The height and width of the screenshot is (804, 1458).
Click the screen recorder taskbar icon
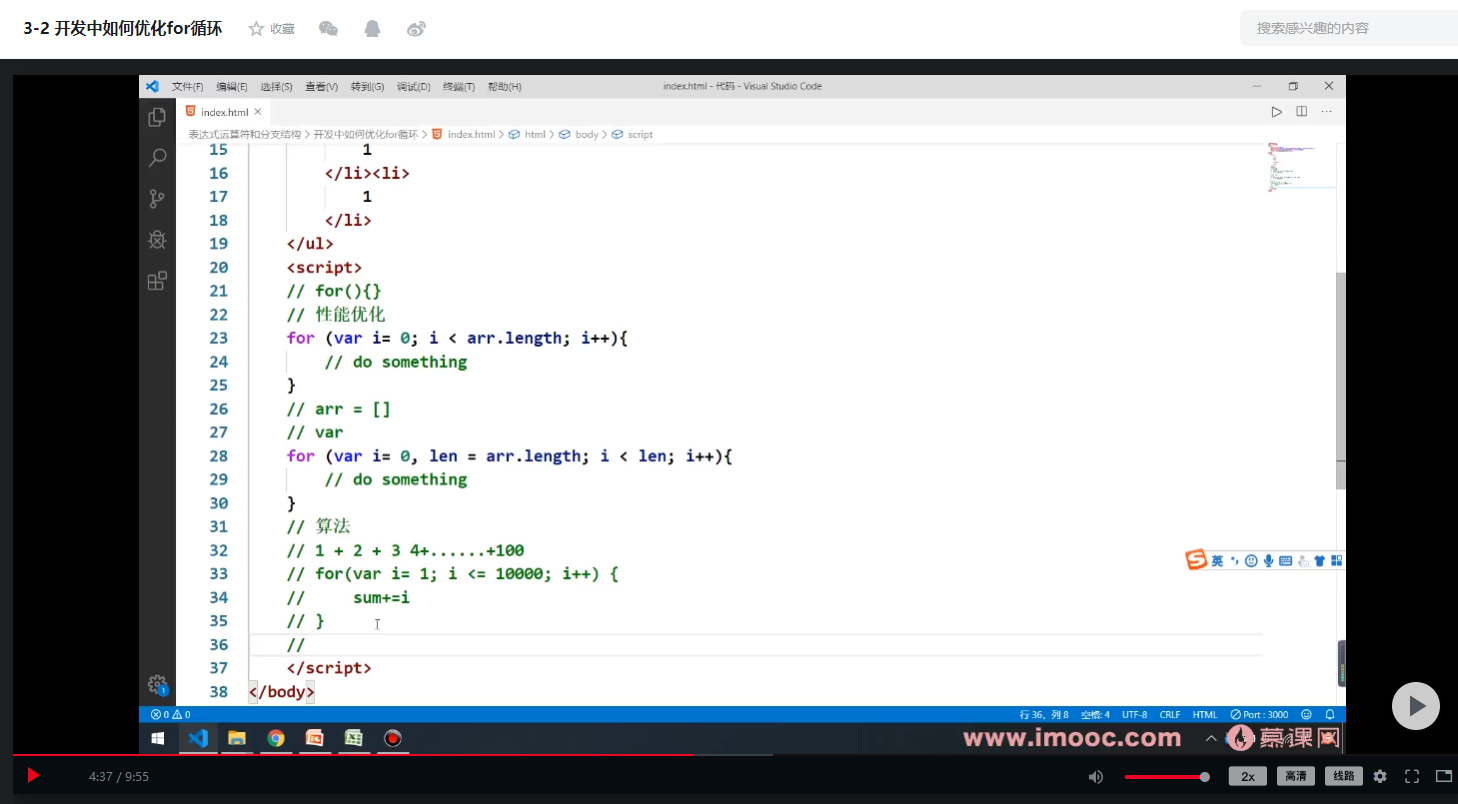pos(393,739)
